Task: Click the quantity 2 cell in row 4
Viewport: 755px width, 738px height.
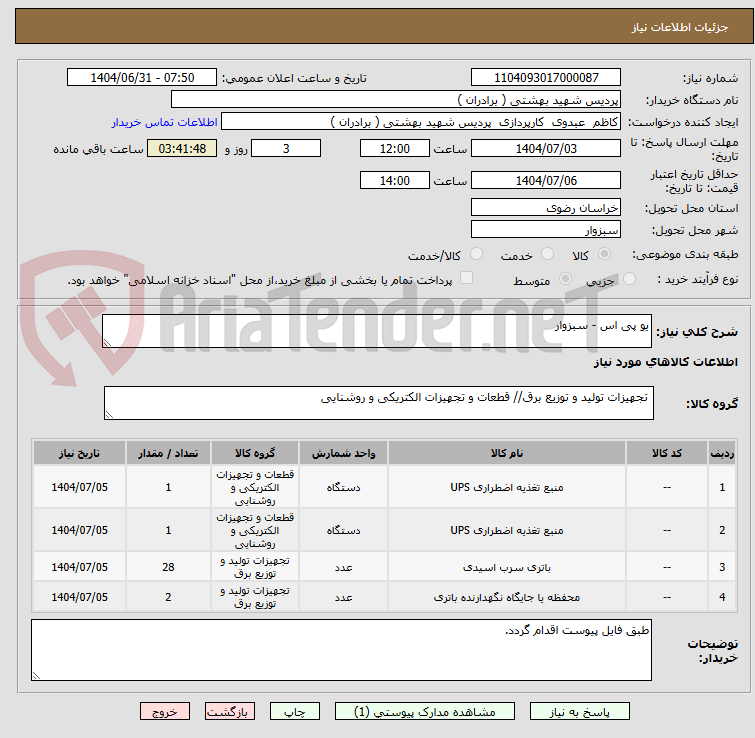Action: point(168,597)
